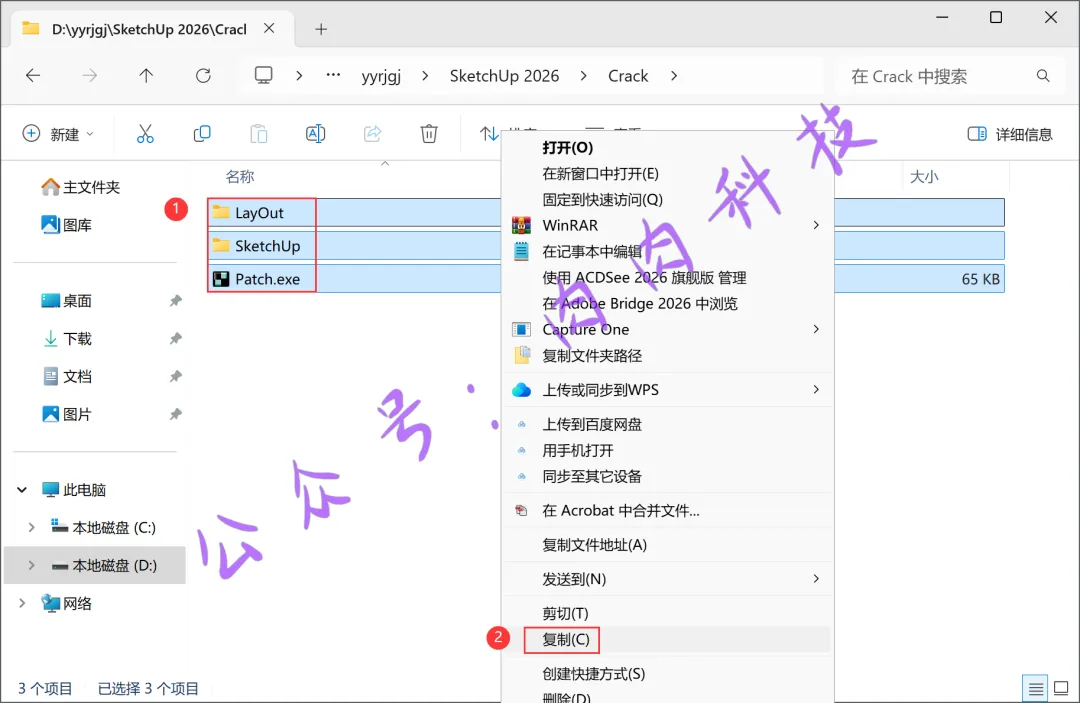
Task: Expand 本地磁盘 (C:) tree node
Action: tap(31, 527)
